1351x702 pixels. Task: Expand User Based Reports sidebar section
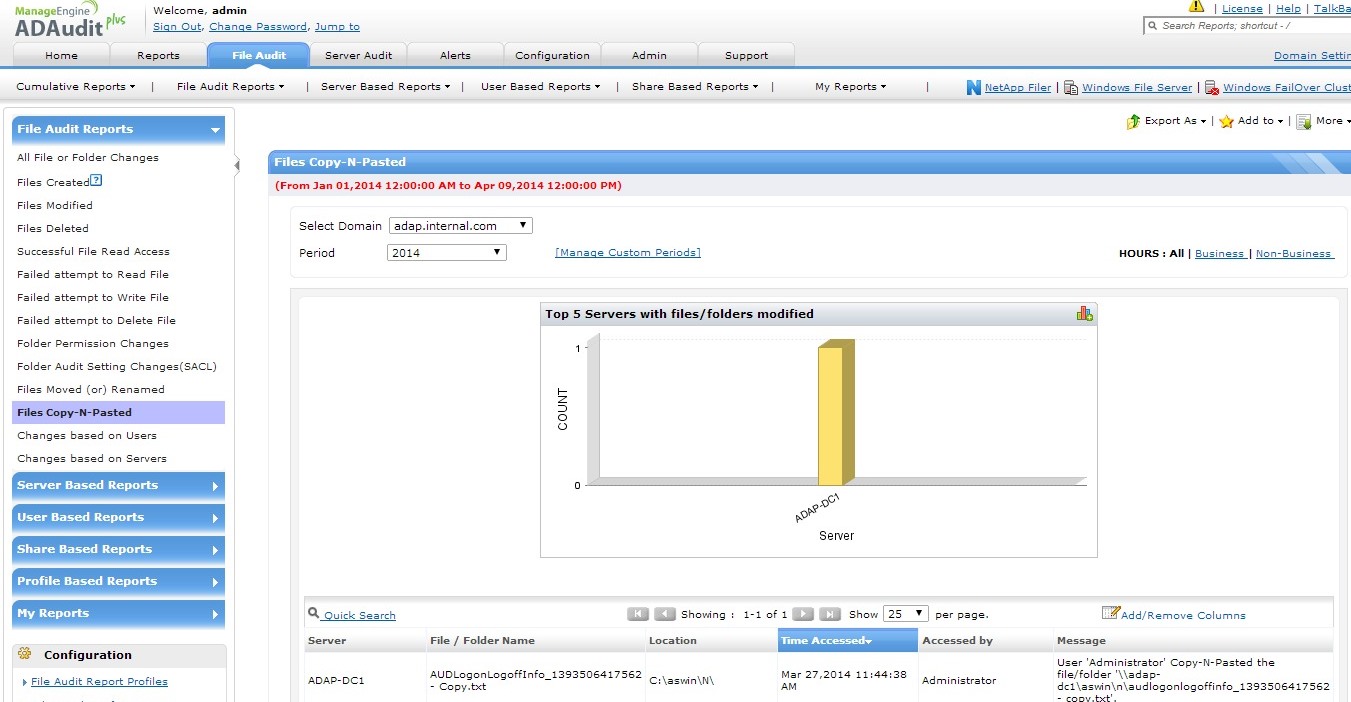pos(118,518)
